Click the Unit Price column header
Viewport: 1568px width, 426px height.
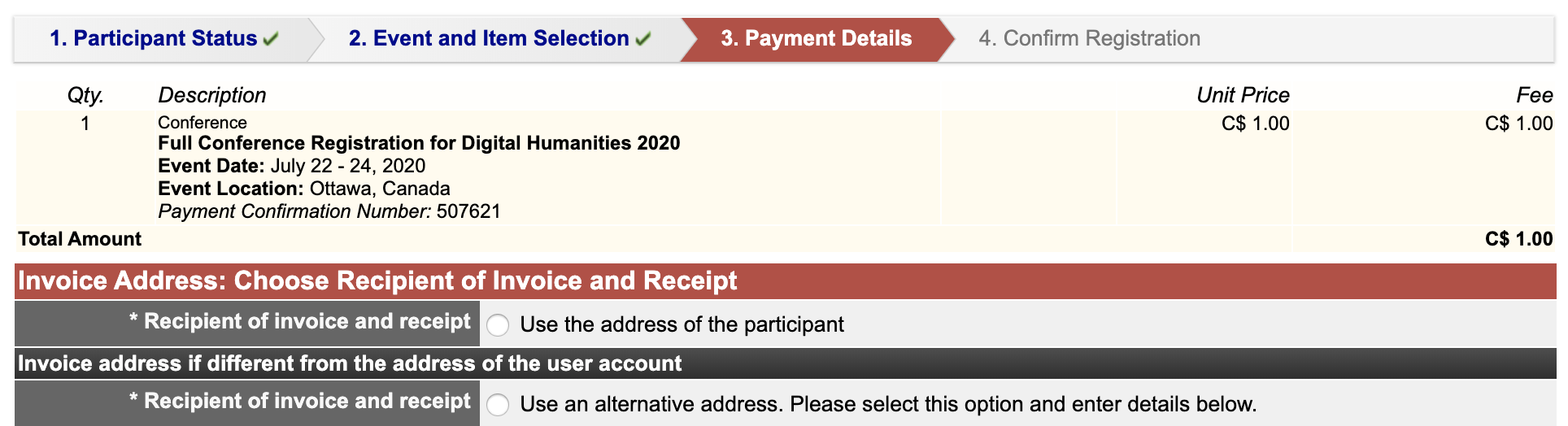1243,95
